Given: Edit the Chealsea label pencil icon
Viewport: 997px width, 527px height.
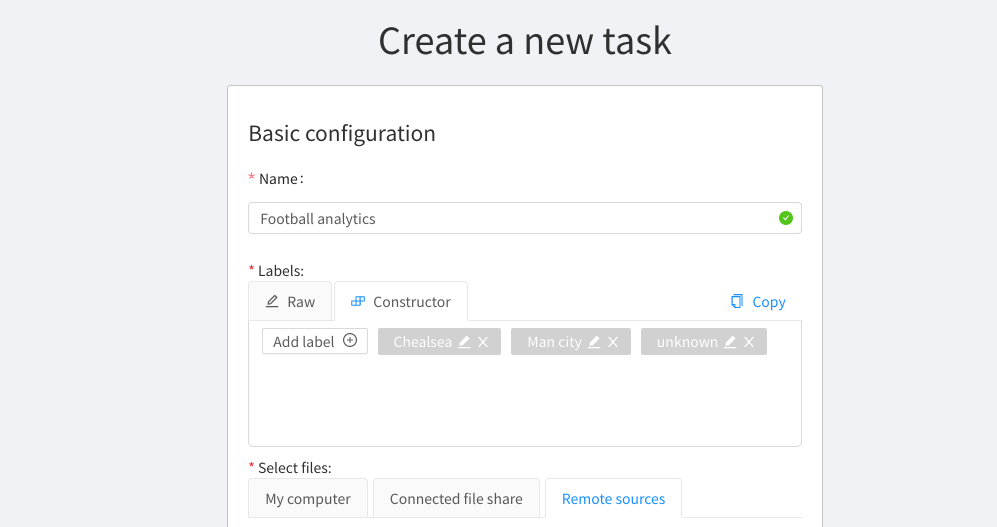Looking at the screenshot, I should click(x=464, y=342).
